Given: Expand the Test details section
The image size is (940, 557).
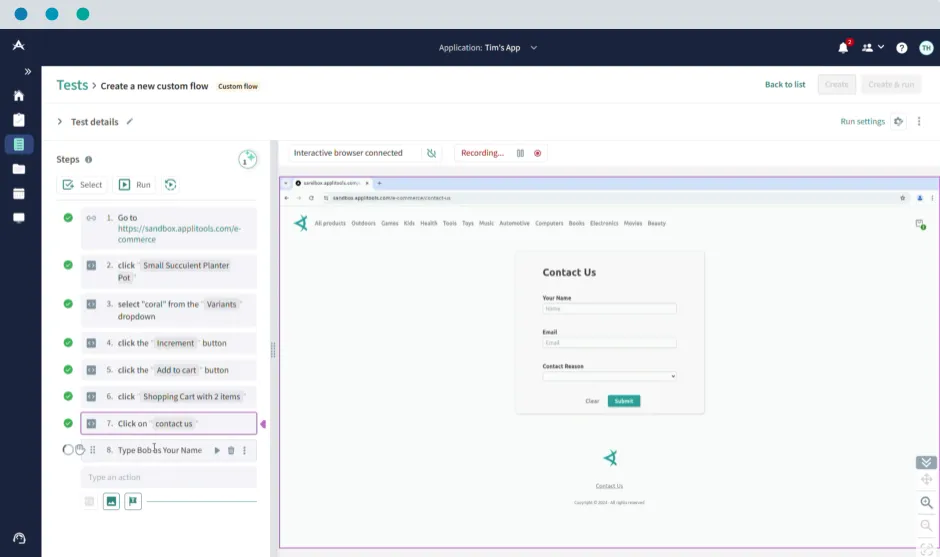Looking at the screenshot, I should (60, 122).
